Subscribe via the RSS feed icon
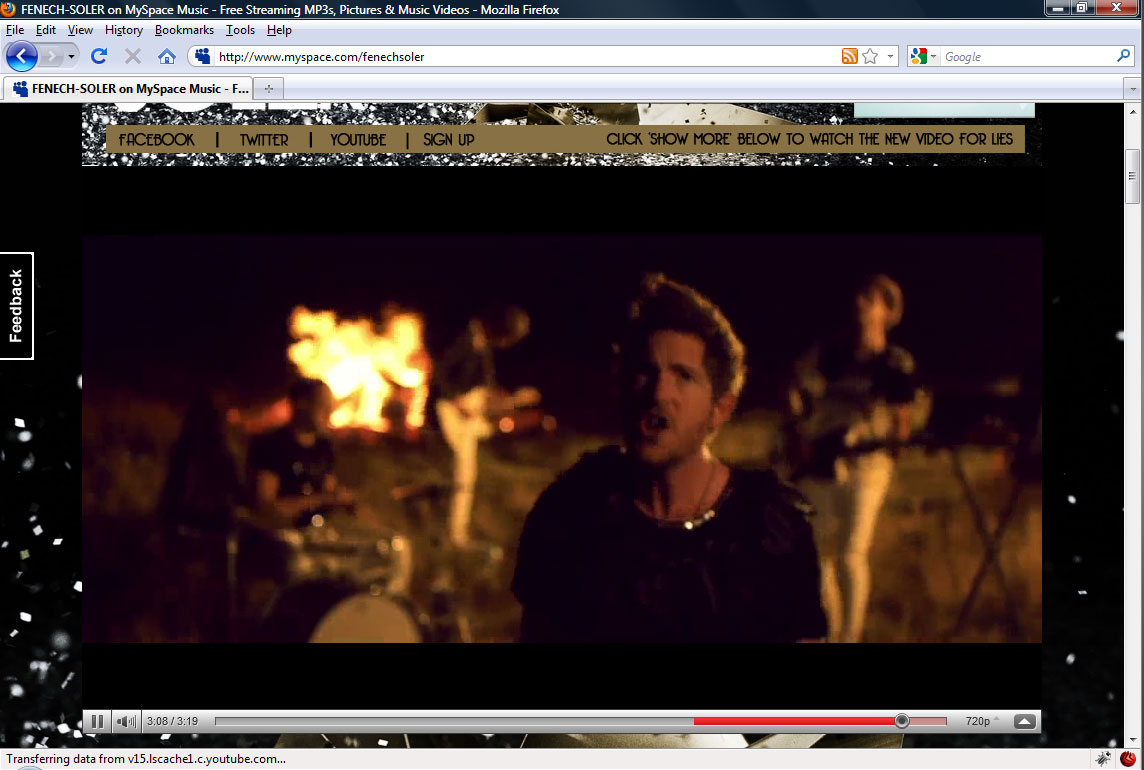The image size is (1144, 770). pos(849,56)
